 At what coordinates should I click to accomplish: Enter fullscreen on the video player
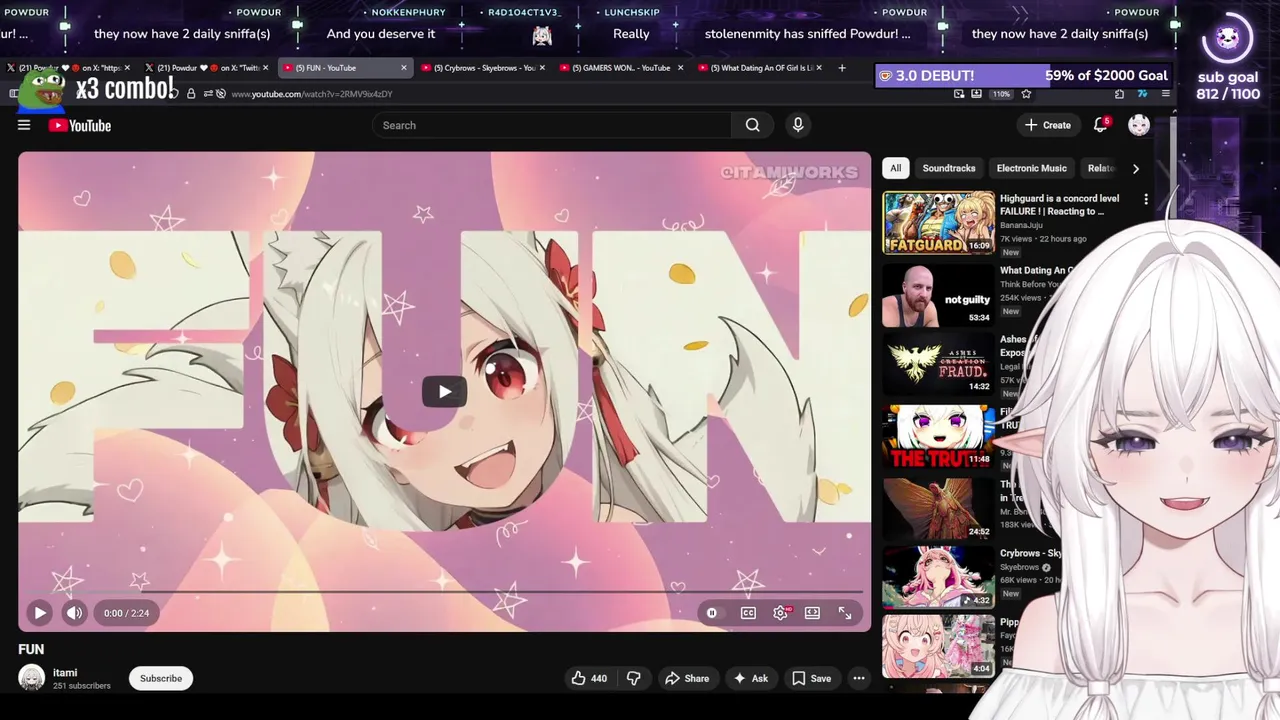pos(845,613)
